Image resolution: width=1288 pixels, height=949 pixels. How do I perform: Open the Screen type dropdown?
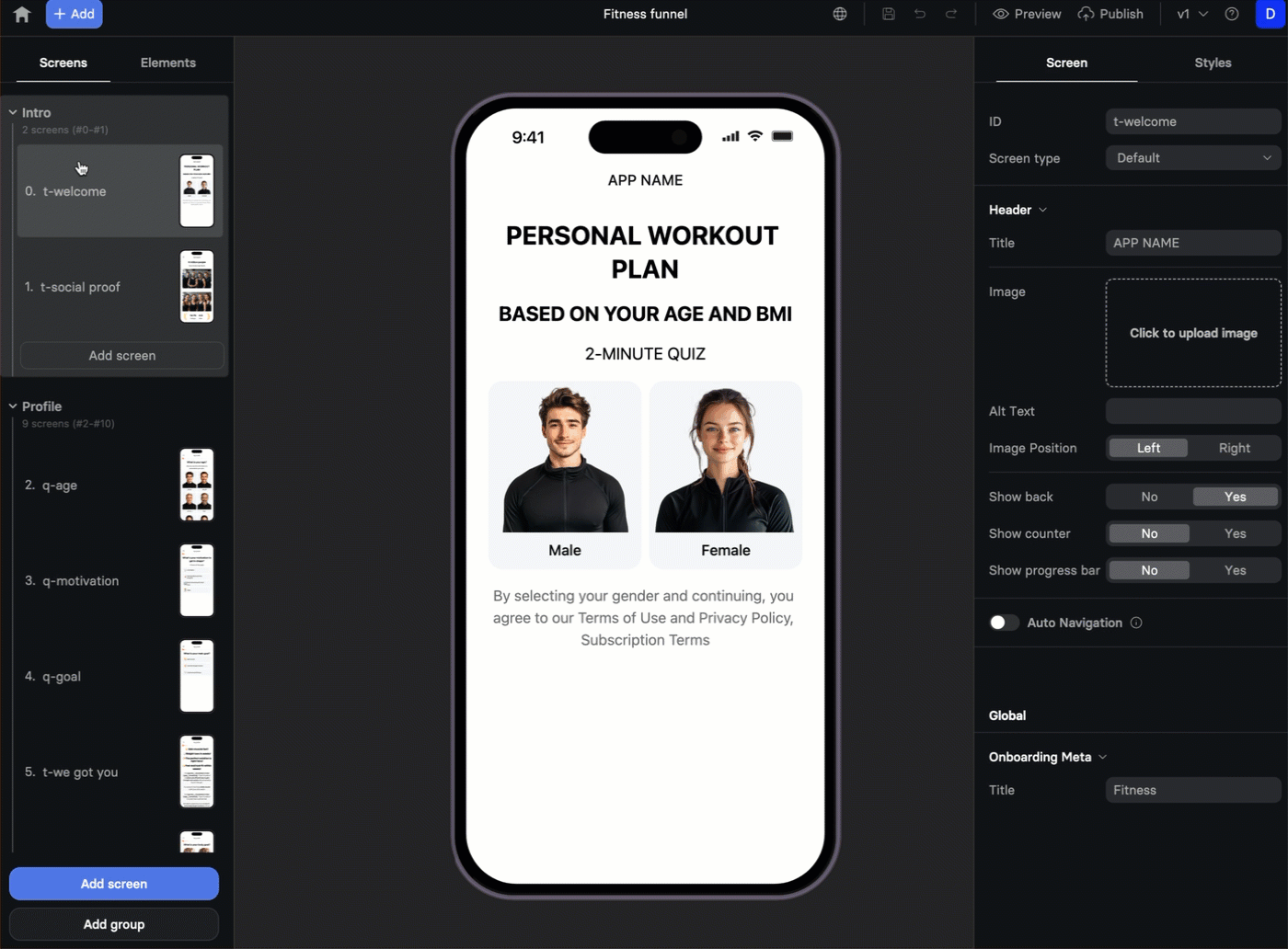1192,157
